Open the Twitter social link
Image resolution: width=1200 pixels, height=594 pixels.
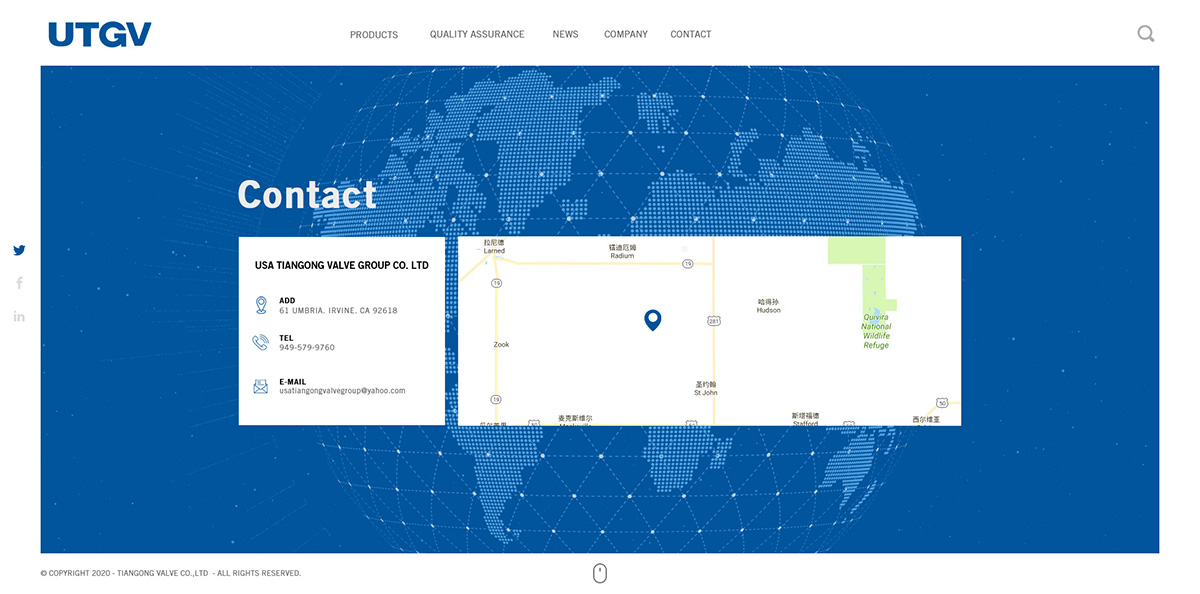pyautogui.click(x=19, y=251)
